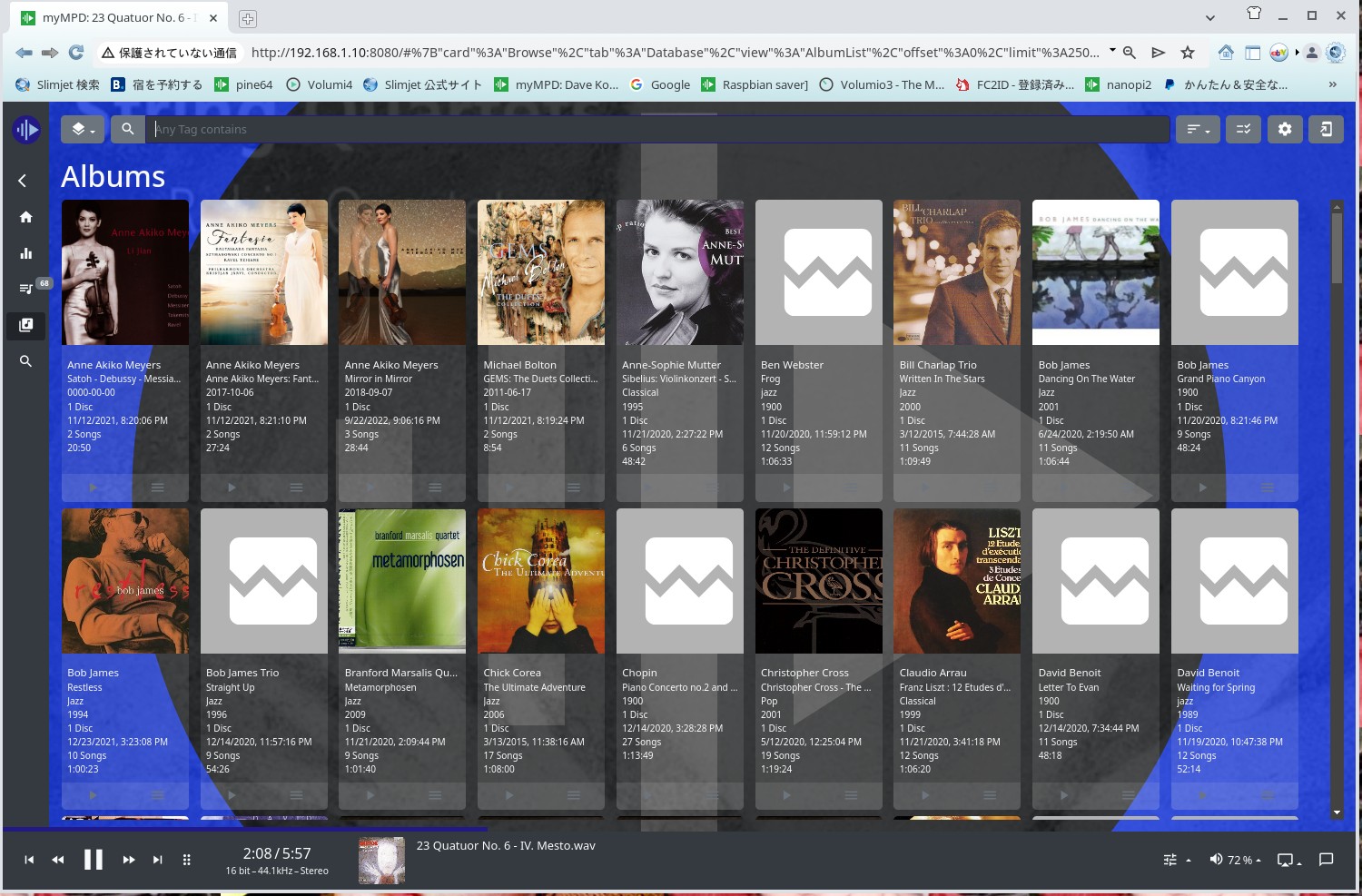
Task: Open the 72 % volume dropdown
Action: pos(1235,860)
